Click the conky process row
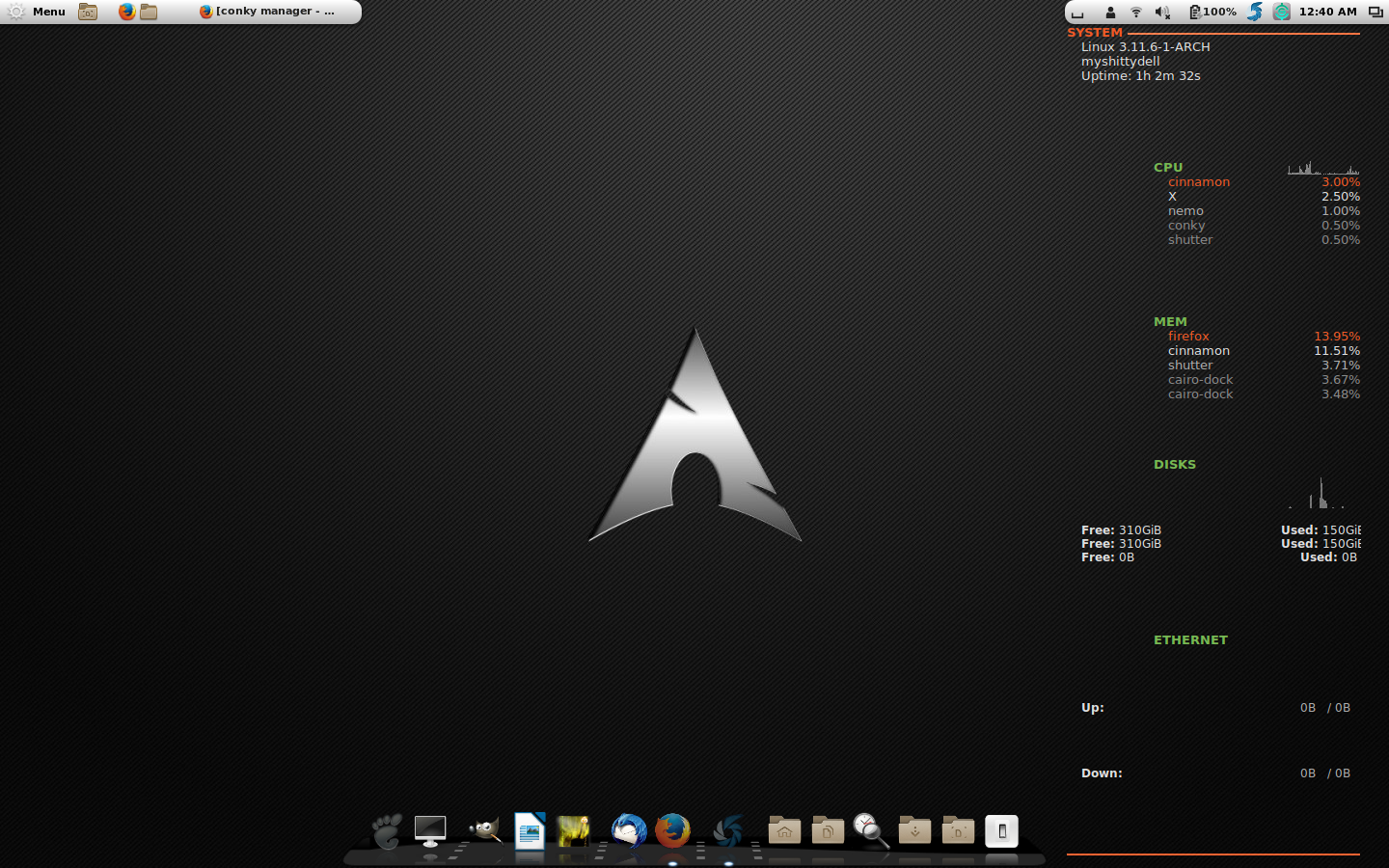This screenshot has width=1389, height=868. pos(1264,225)
